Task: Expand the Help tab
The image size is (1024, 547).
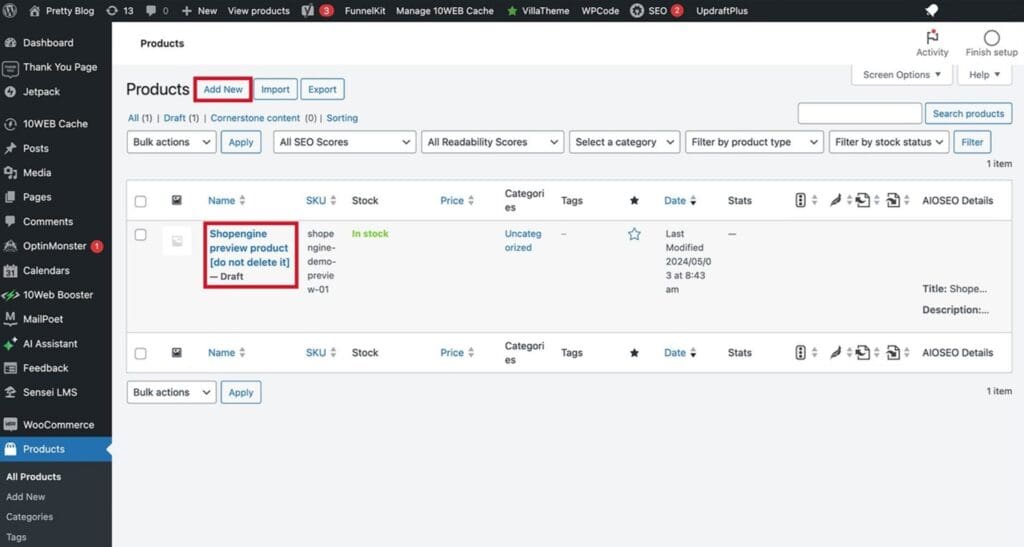Action: click(984, 74)
